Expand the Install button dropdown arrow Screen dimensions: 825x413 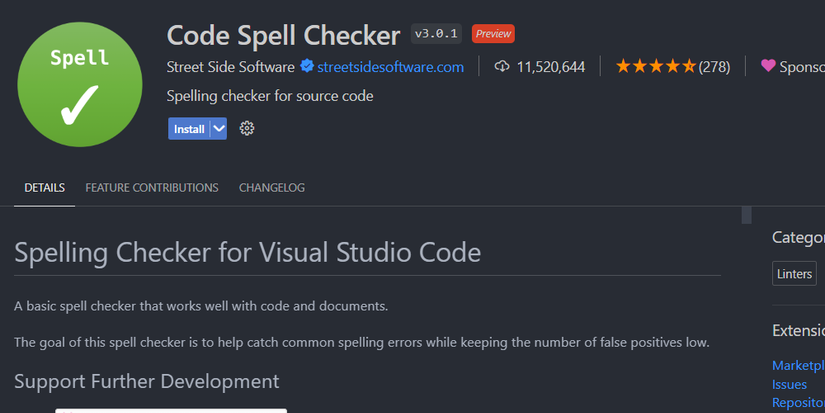click(219, 129)
